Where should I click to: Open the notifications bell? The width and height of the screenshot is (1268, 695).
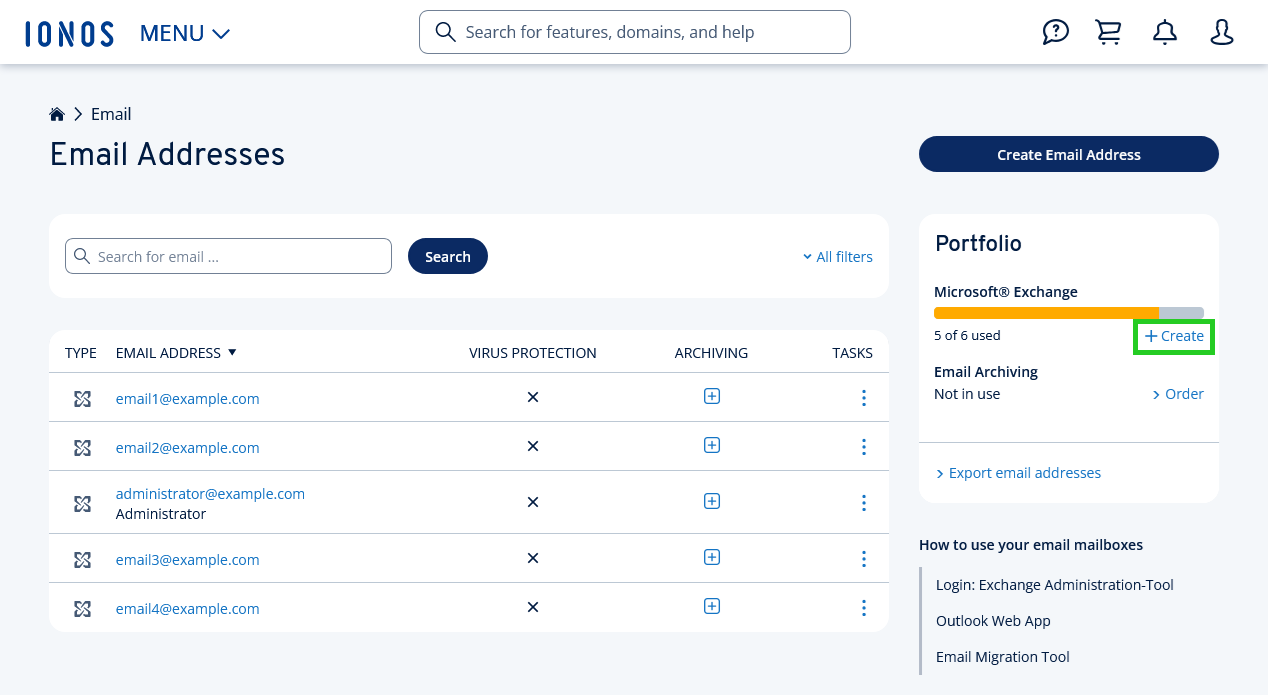pos(1165,32)
